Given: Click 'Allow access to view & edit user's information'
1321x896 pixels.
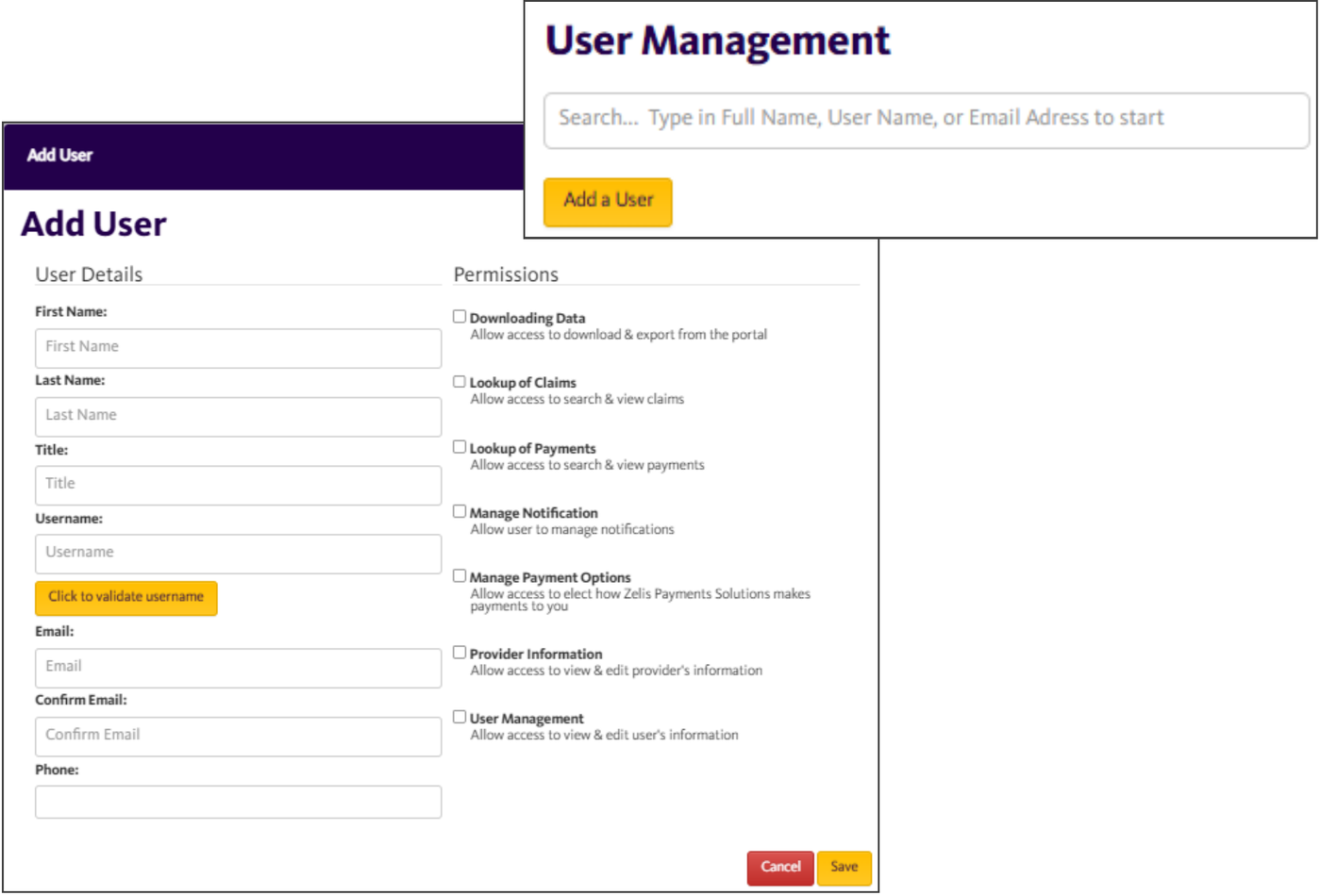Looking at the screenshot, I should pos(605,736).
